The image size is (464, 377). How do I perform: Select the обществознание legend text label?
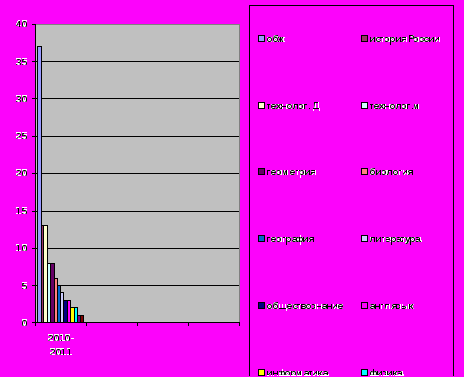click(305, 306)
